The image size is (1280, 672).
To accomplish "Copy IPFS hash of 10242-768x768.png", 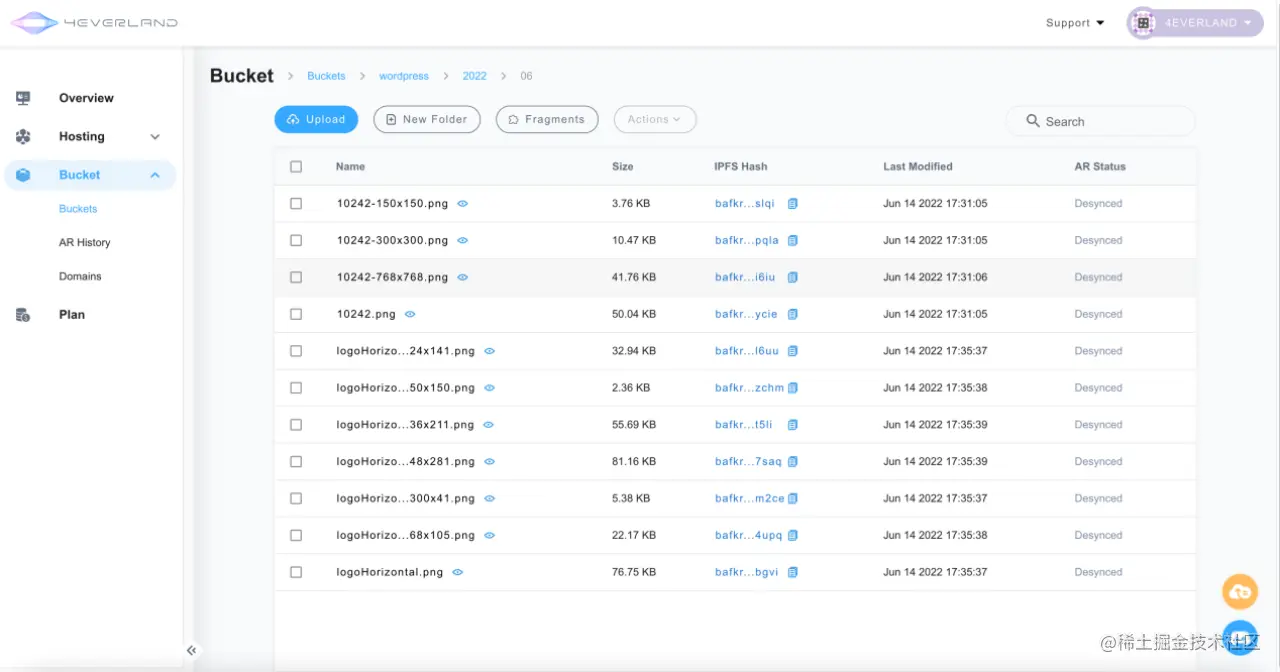I will (792, 277).
